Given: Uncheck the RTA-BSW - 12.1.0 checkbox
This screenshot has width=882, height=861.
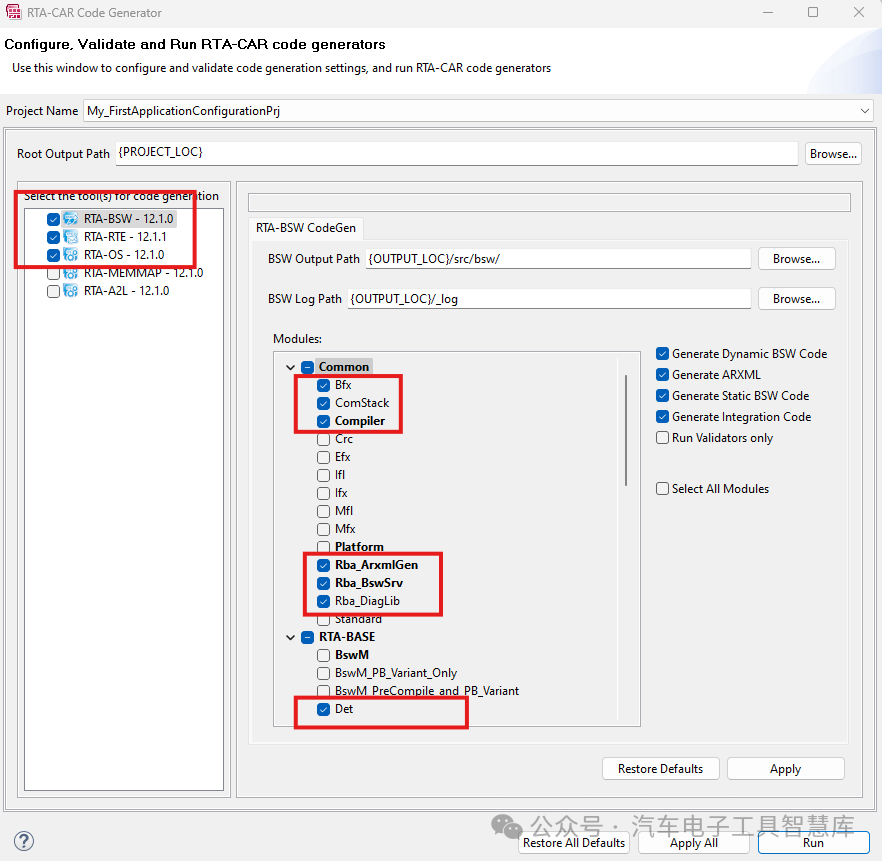Looking at the screenshot, I should click(53, 219).
